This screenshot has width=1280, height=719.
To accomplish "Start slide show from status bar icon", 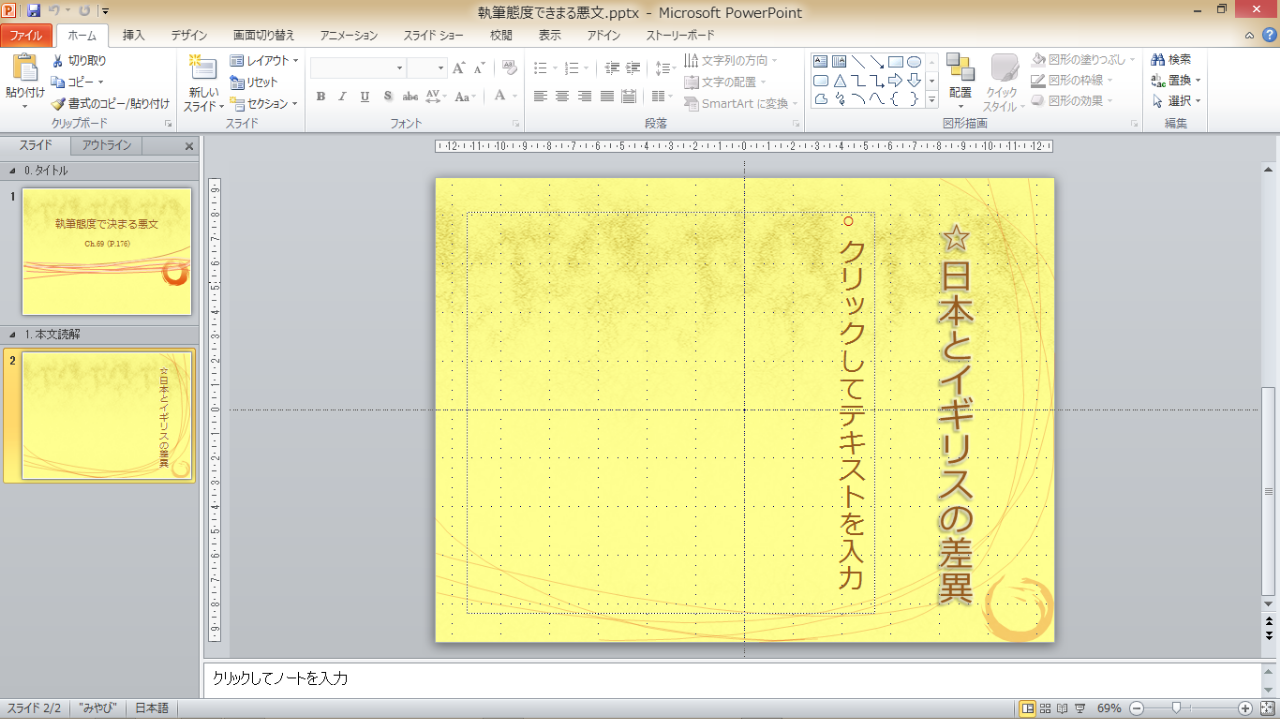I will pos(1079,708).
